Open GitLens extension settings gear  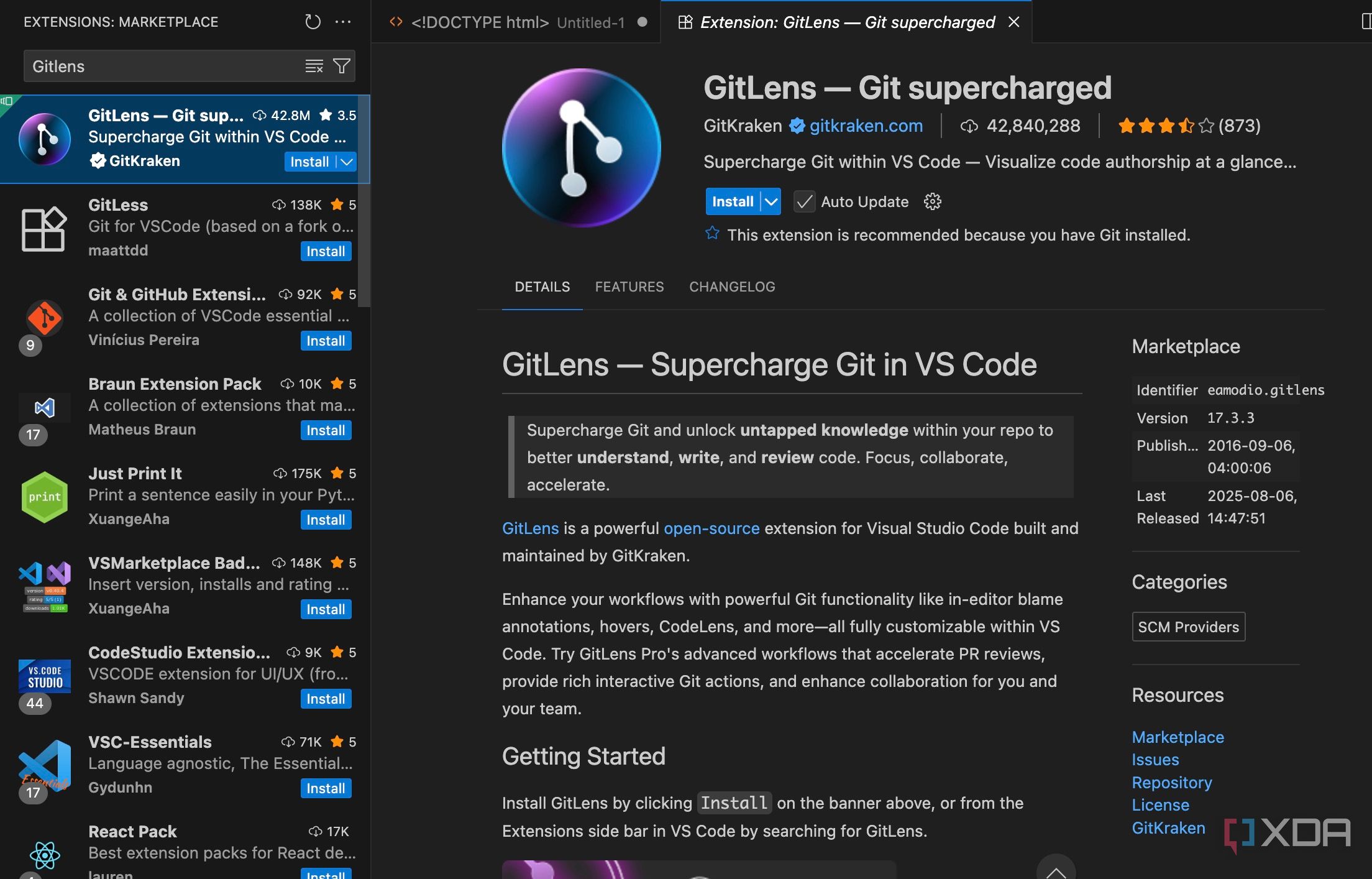pos(932,201)
